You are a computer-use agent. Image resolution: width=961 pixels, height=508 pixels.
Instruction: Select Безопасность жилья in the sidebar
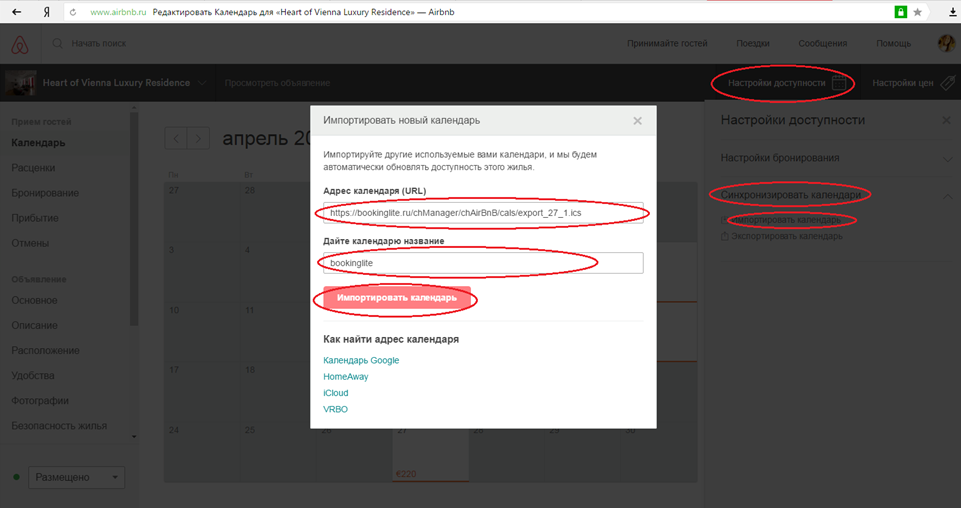pyautogui.click(x=59, y=426)
